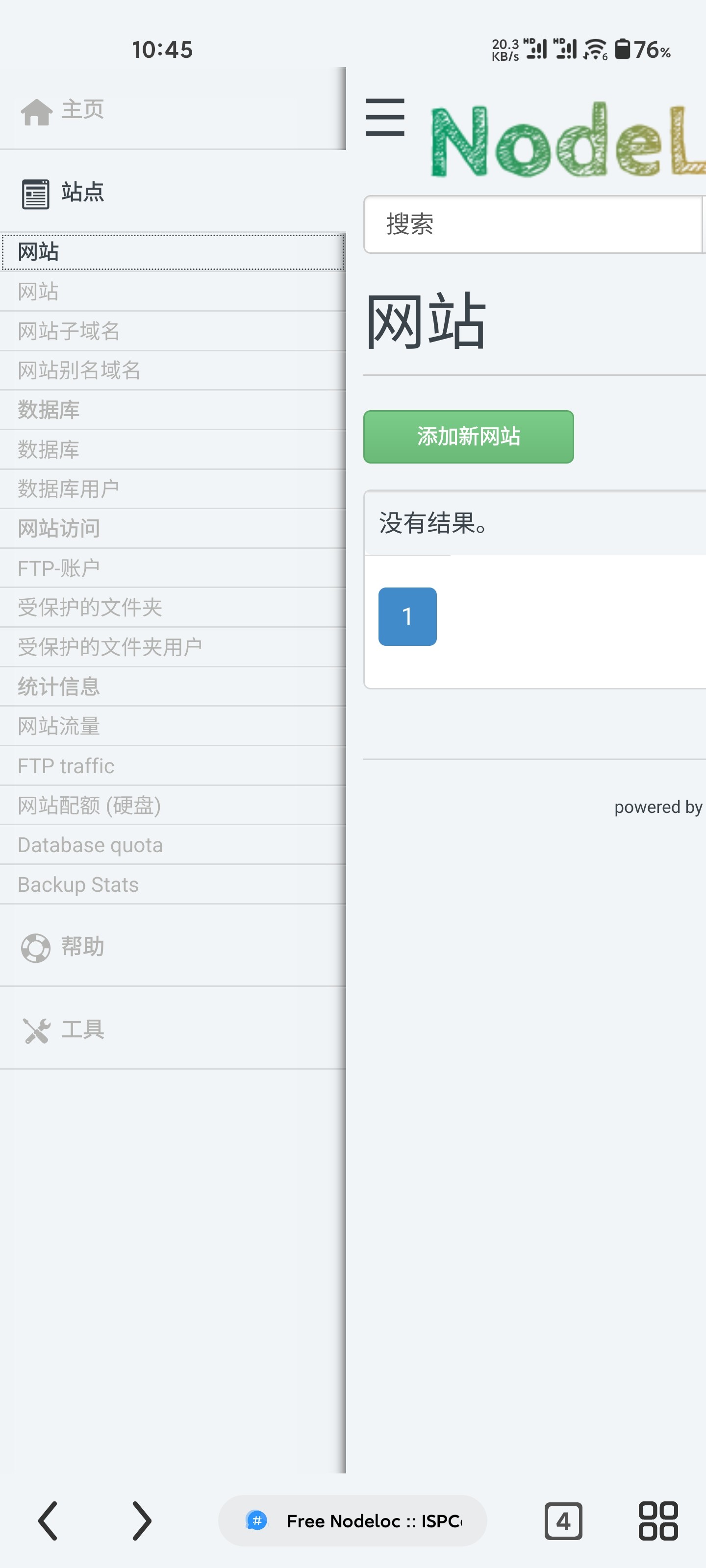706x1568 pixels.
Task: Go to page 1 pagination button
Action: tap(407, 616)
